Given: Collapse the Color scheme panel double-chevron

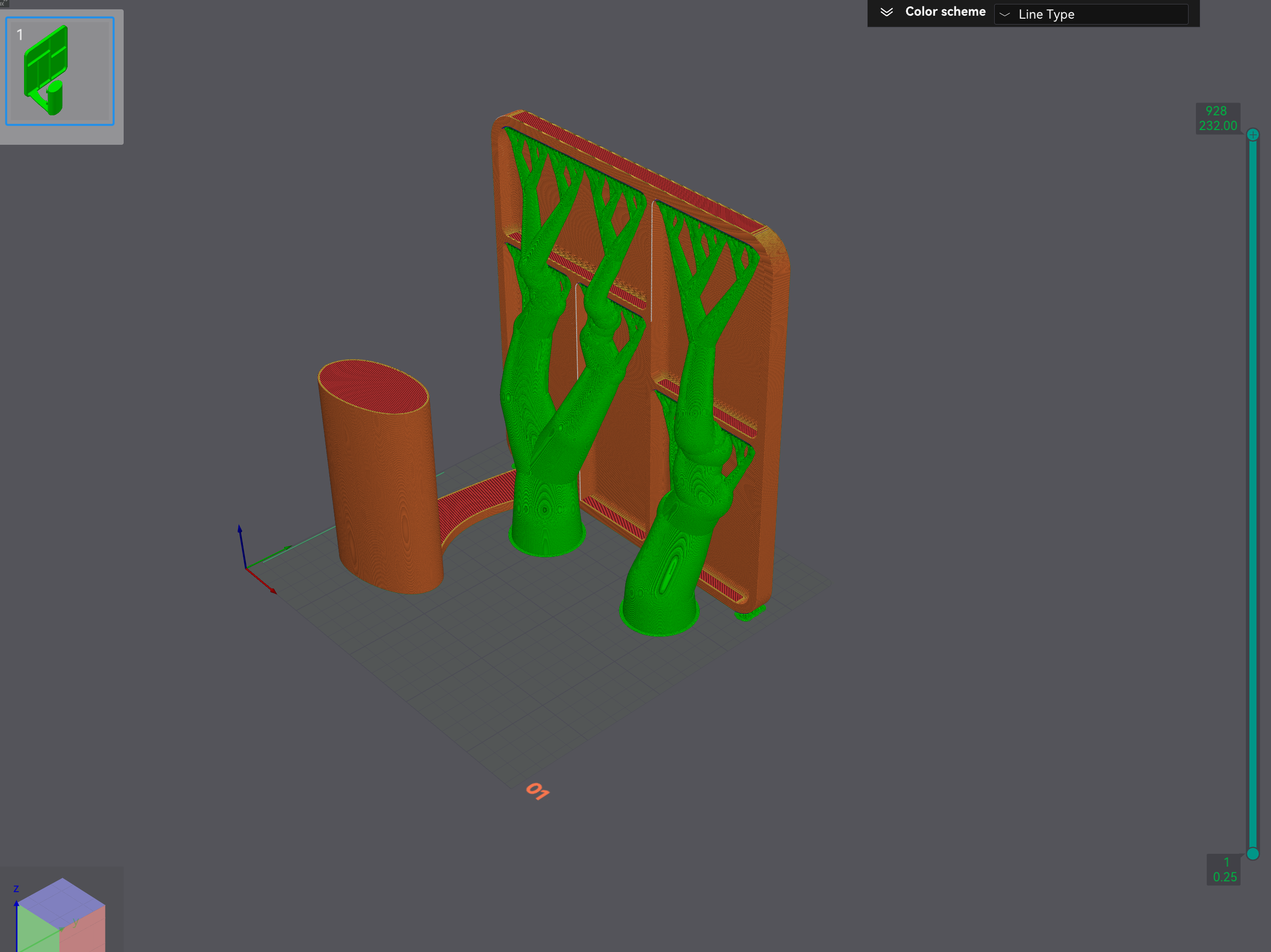Looking at the screenshot, I should pyautogui.click(x=887, y=12).
